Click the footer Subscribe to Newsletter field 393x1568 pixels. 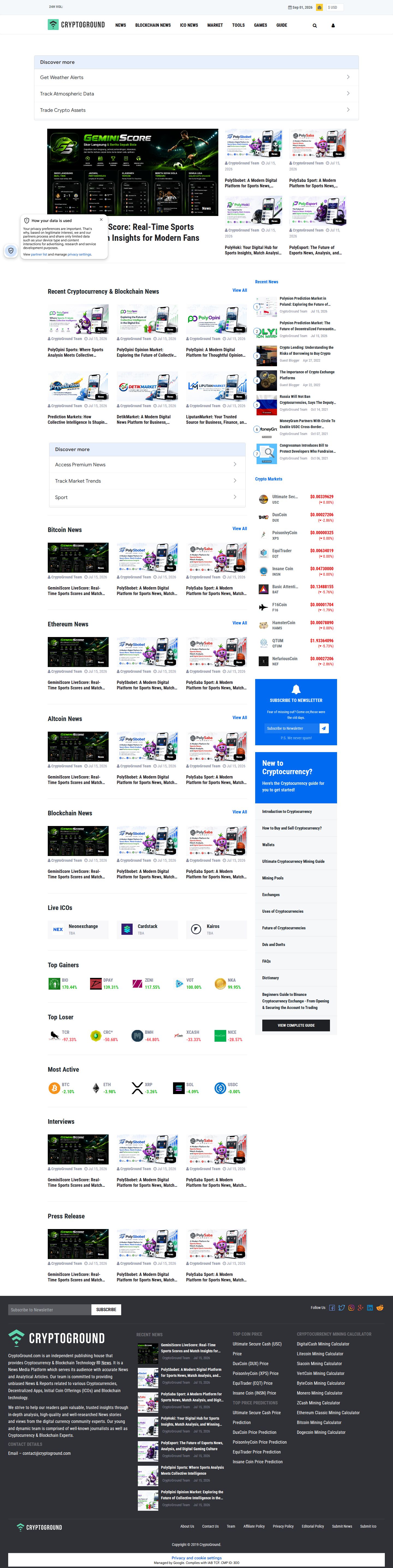49,1309
